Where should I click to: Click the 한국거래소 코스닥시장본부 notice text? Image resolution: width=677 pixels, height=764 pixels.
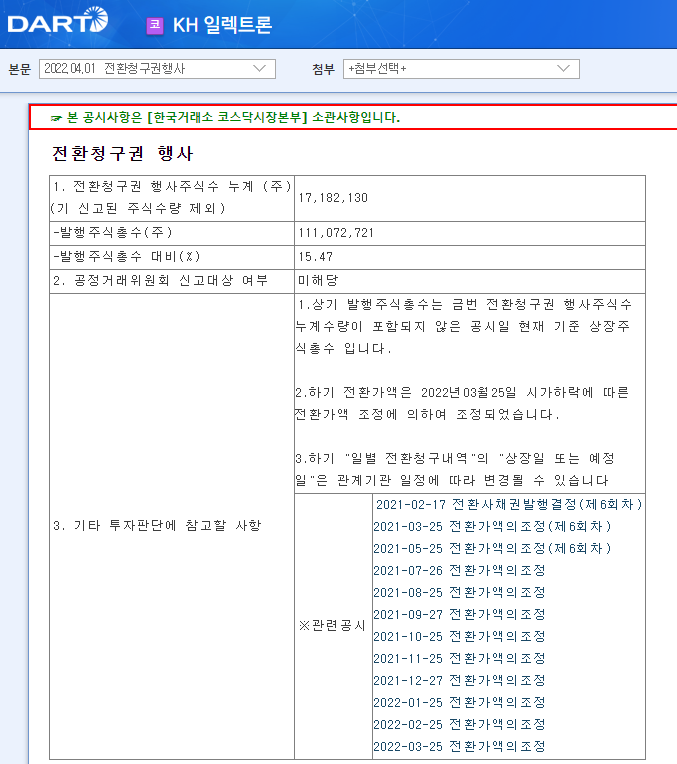pos(233,117)
